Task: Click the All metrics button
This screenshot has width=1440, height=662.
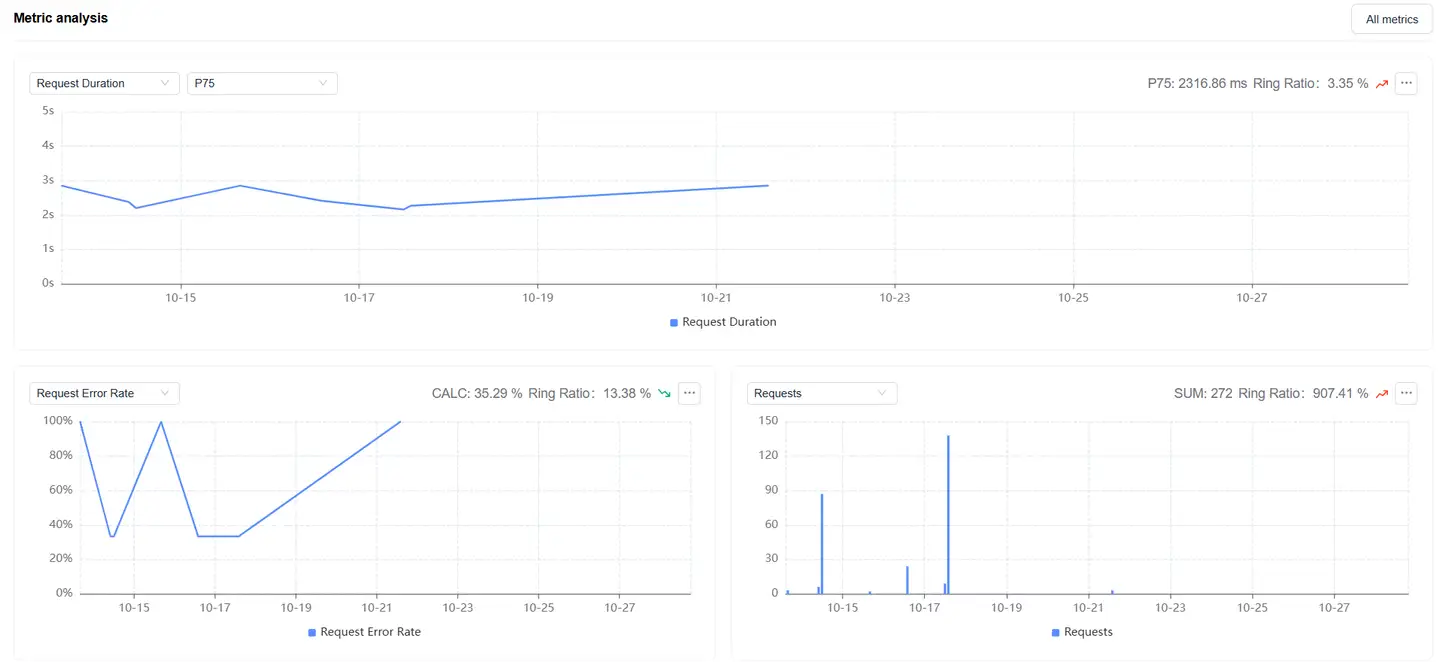Action: click(1391, 19)
